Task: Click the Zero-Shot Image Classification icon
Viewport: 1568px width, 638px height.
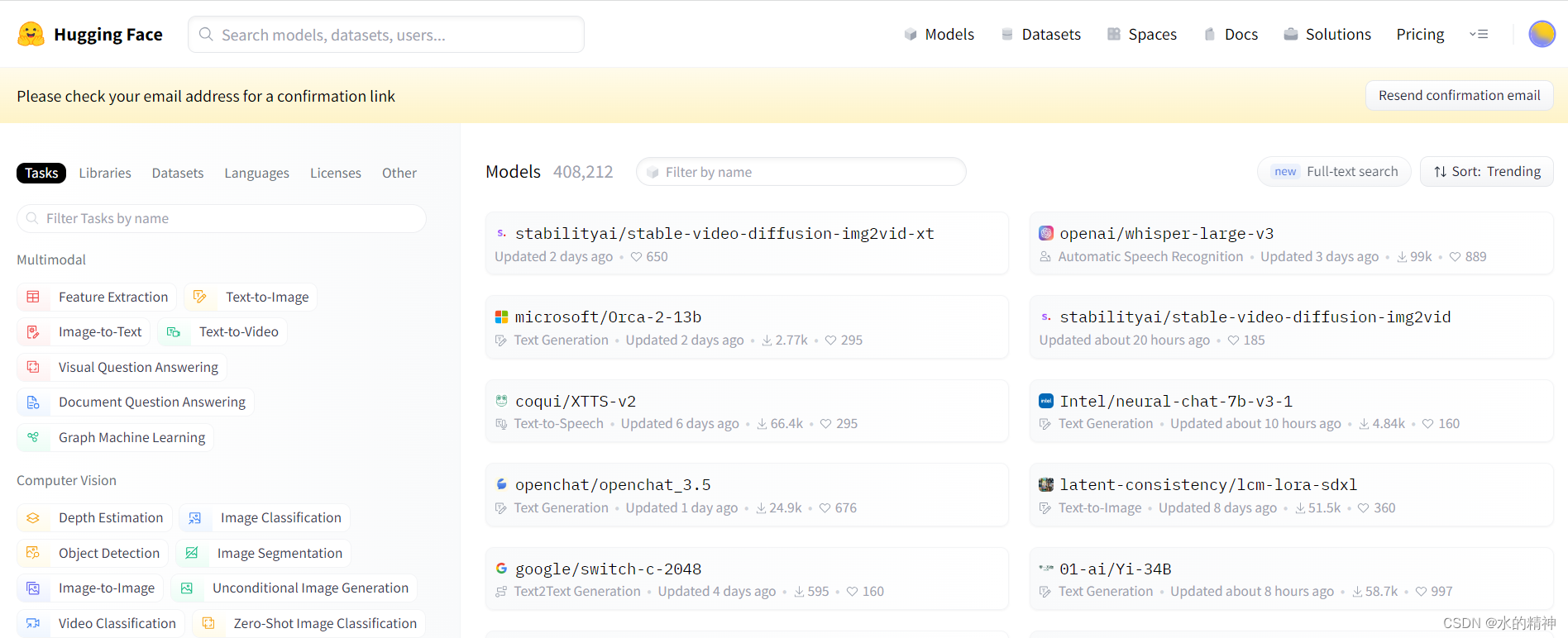Action: tap(208, 623)
